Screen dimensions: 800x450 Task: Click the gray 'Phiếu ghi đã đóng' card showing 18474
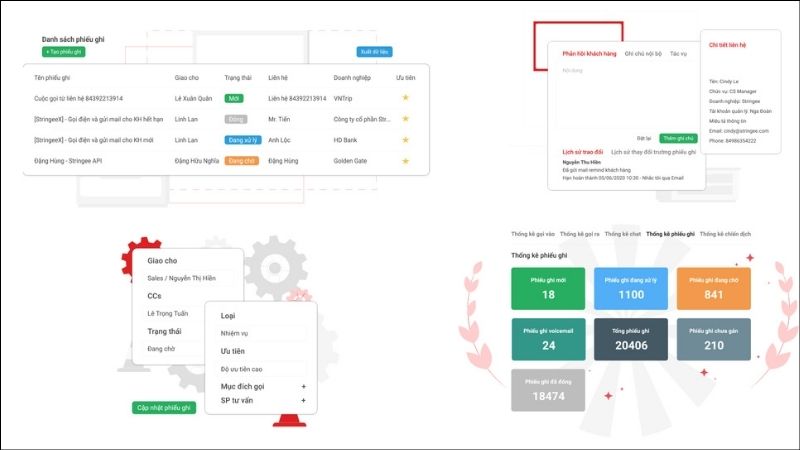point(548,390)
